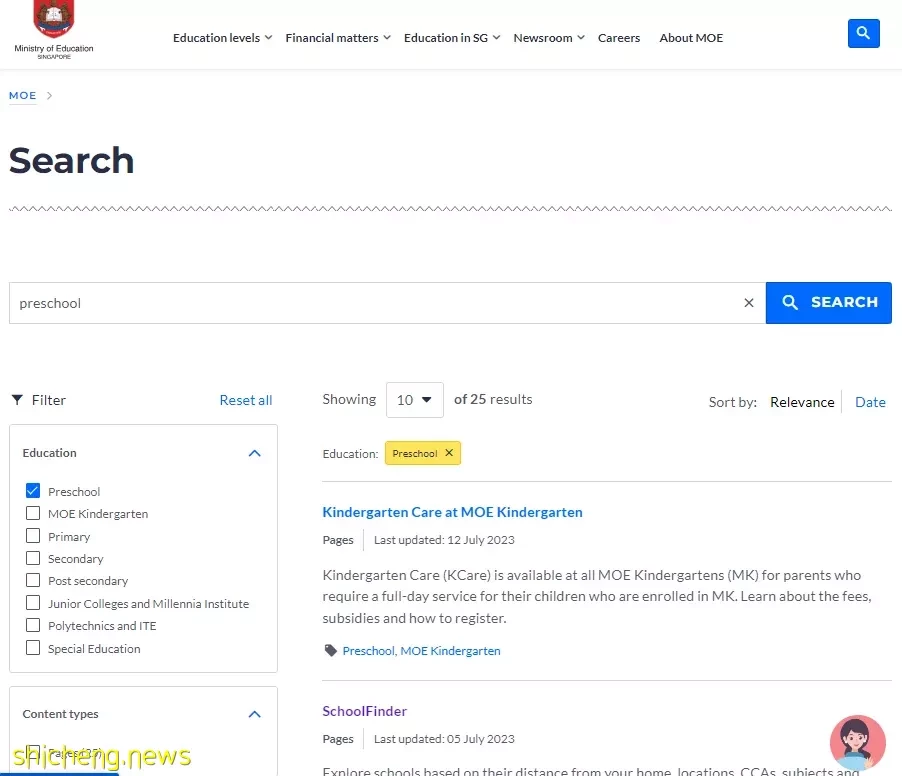Expand the Financial matters menu
The image size is (902, 776).
[338, 38]
